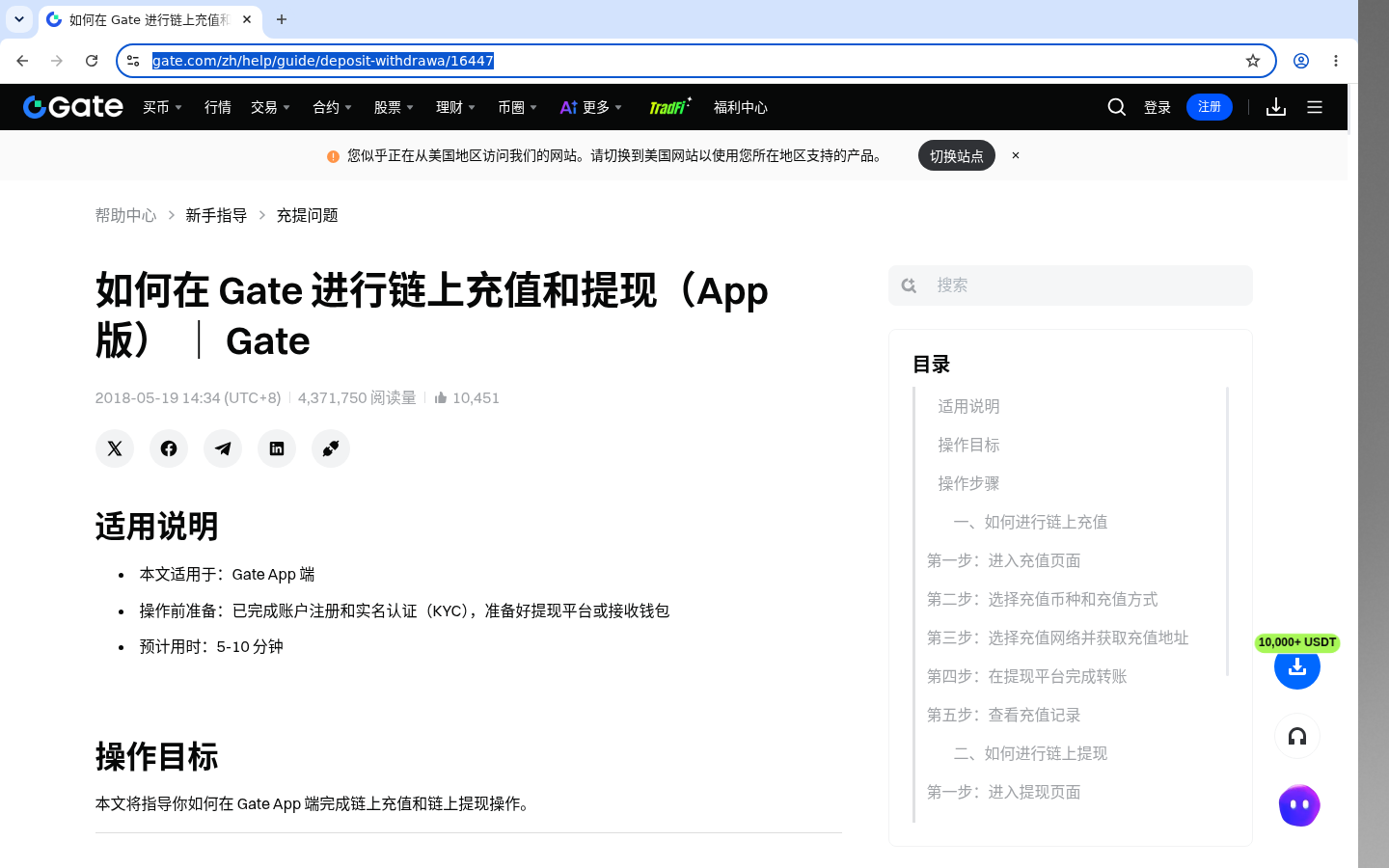Click the download app icon in header
The width and height of the screenshot is (1389, 868).
tap(1276, 107)
